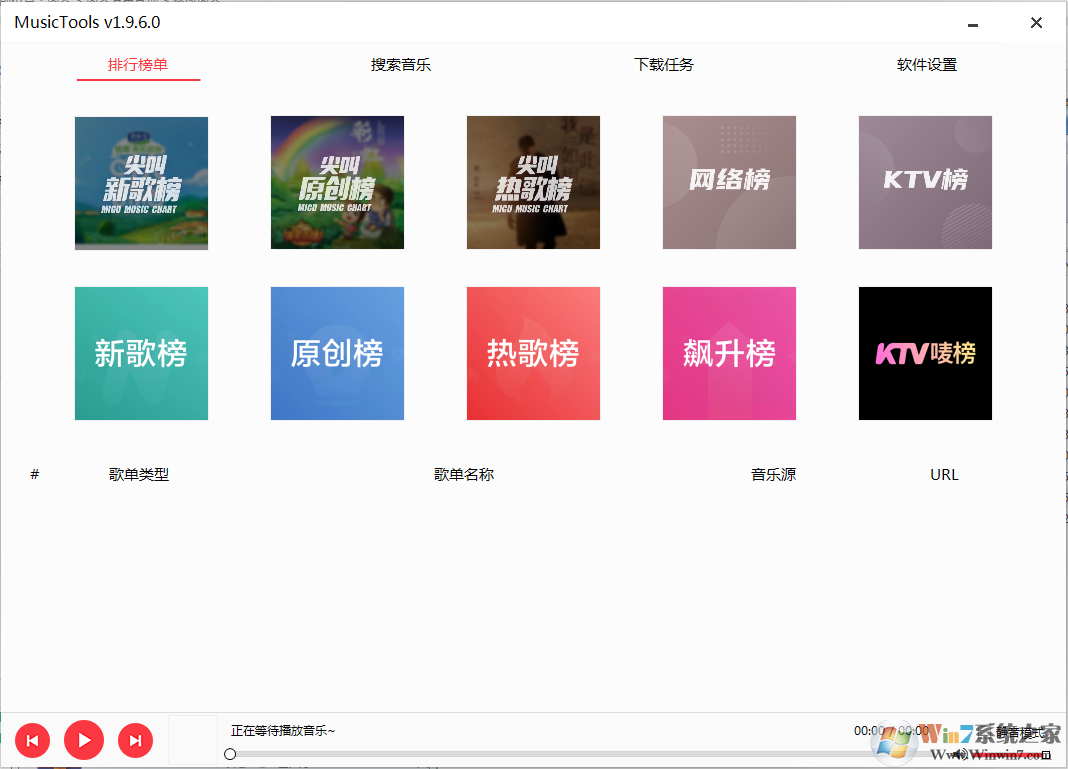Open the 网络榜 chart
Screen dimensions: 1068x769
(x=729, y=182)
